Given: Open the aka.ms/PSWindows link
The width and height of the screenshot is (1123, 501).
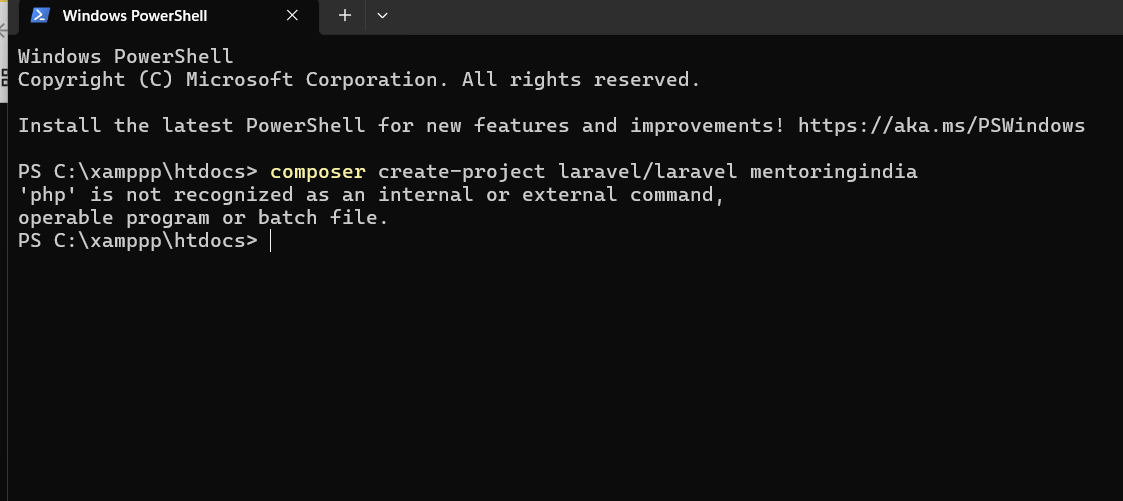Looking at the screenshot, I should (940, 126).
